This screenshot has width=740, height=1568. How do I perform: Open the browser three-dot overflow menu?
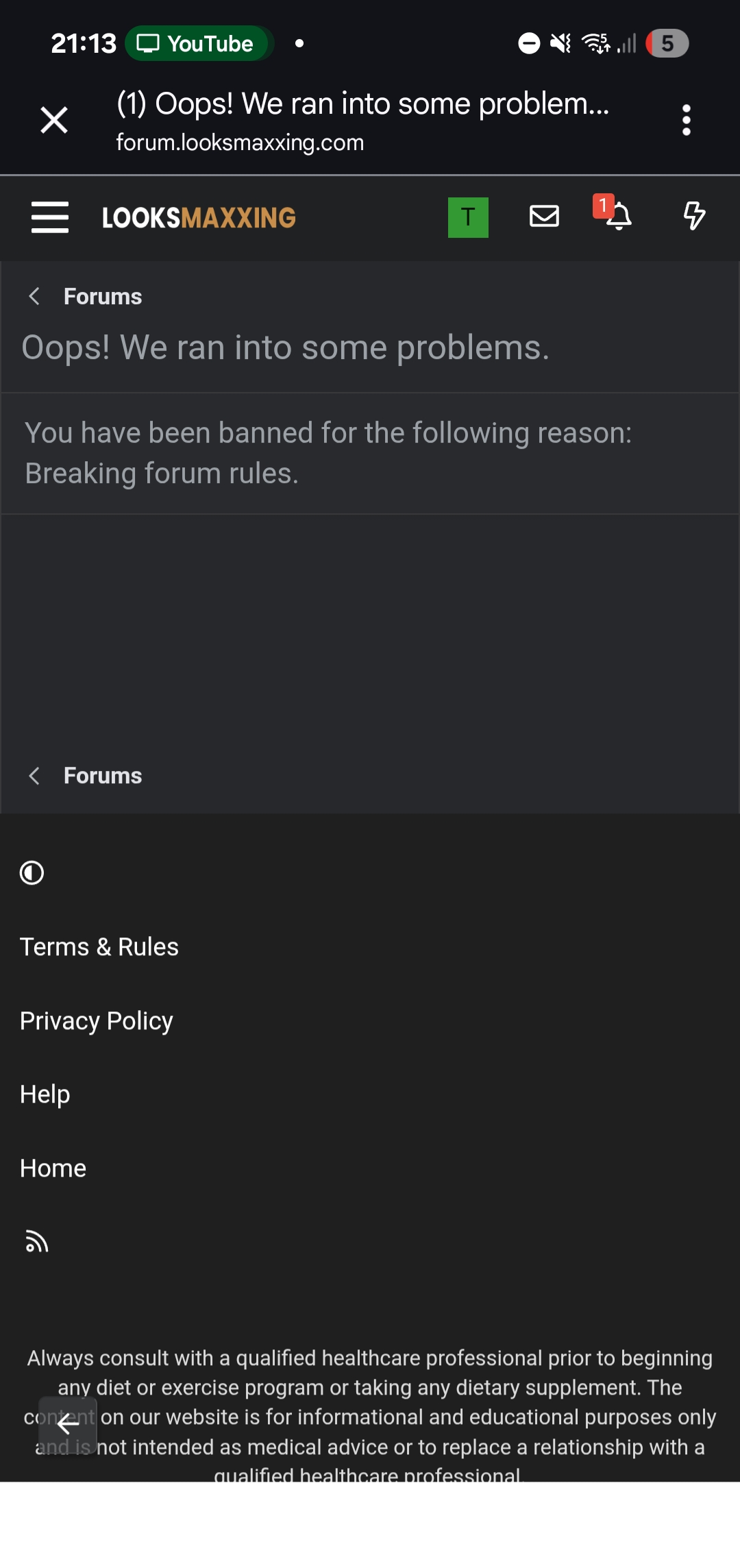tap(686, 120)
